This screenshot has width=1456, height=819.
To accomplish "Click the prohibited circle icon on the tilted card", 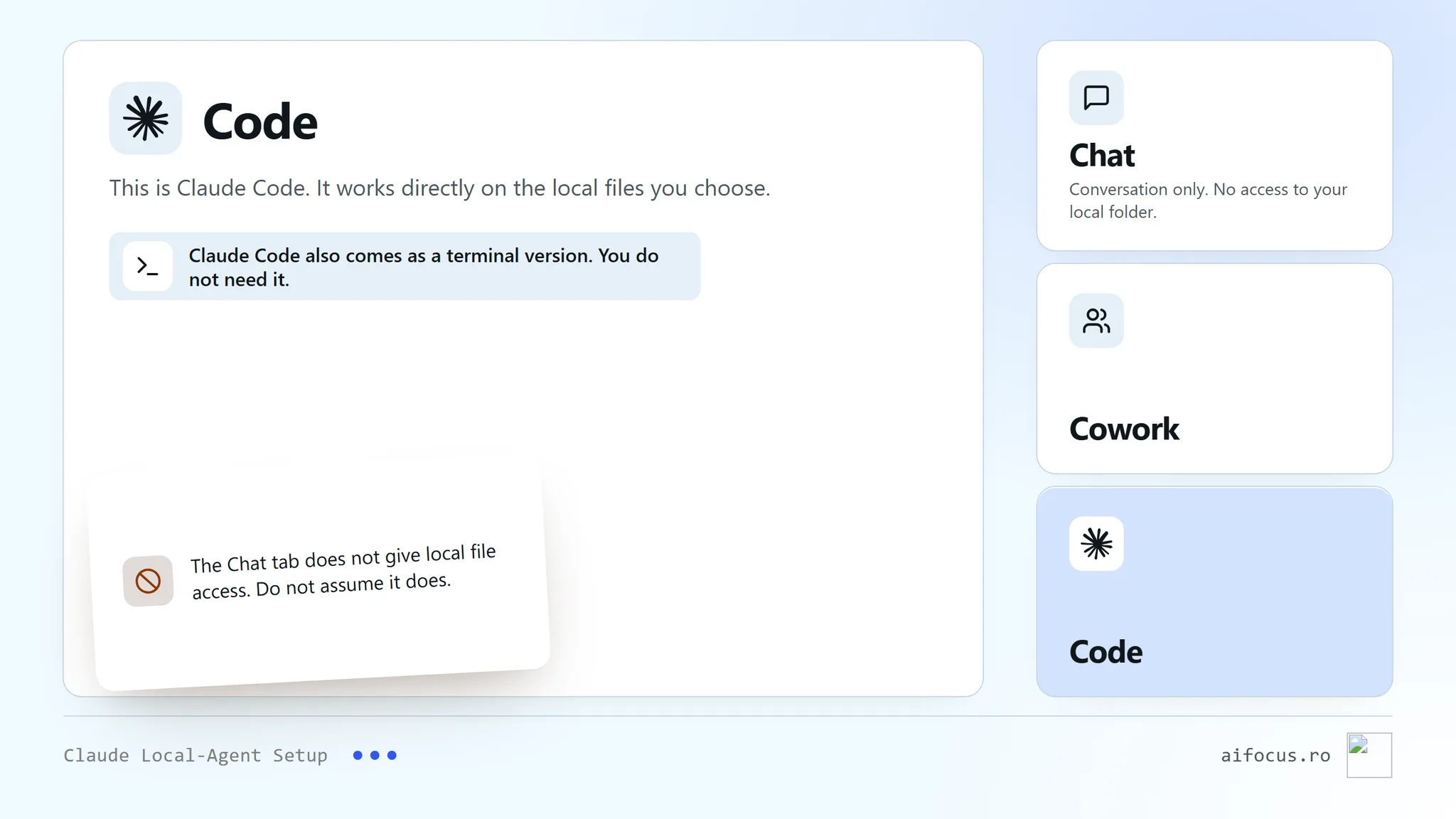I will [x=148, y=581].
